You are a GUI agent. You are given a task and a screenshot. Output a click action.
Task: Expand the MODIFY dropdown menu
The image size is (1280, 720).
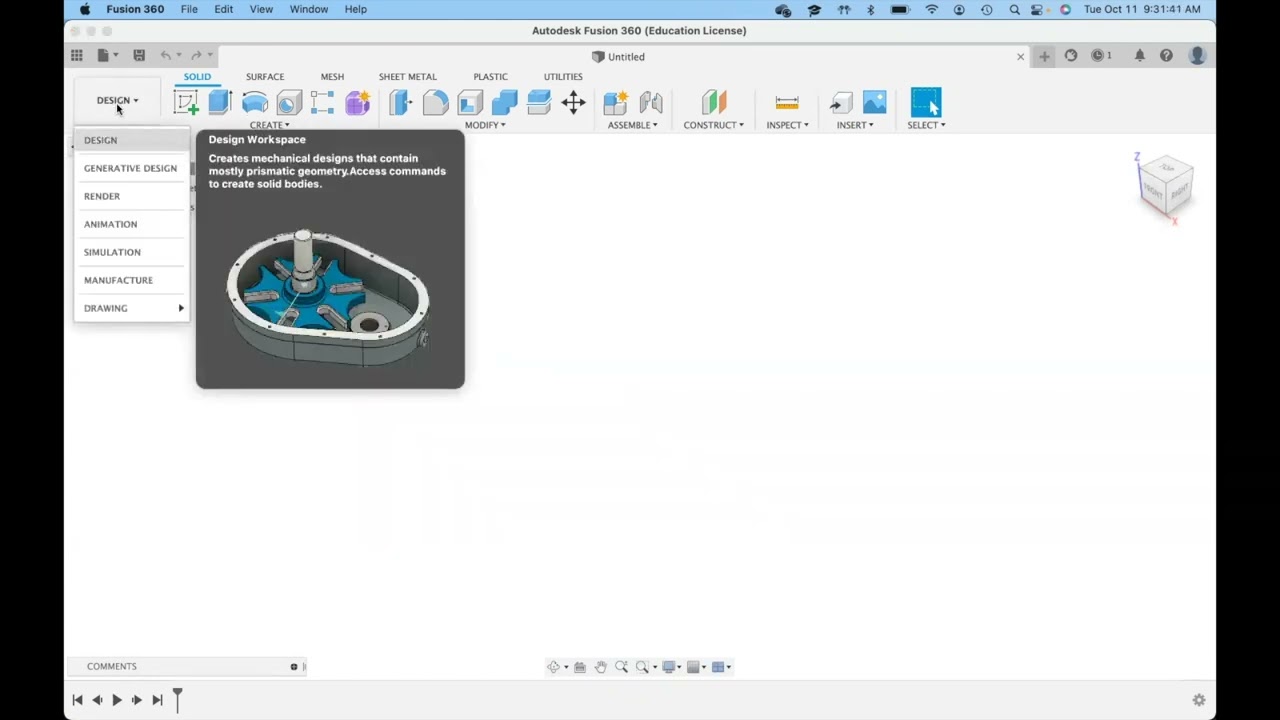[x=485, y=125]
